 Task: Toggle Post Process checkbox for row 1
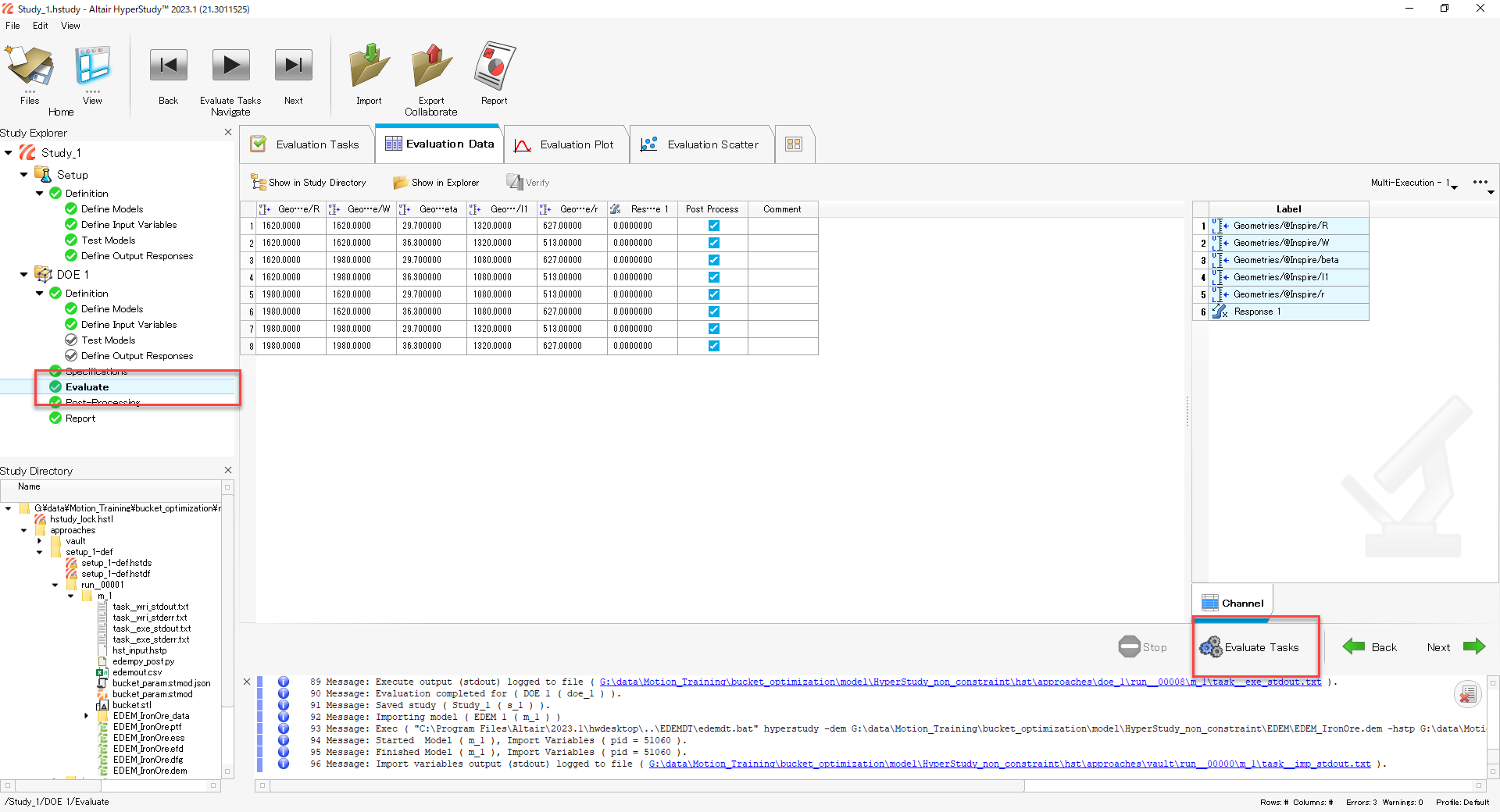[x=713, y=226]
